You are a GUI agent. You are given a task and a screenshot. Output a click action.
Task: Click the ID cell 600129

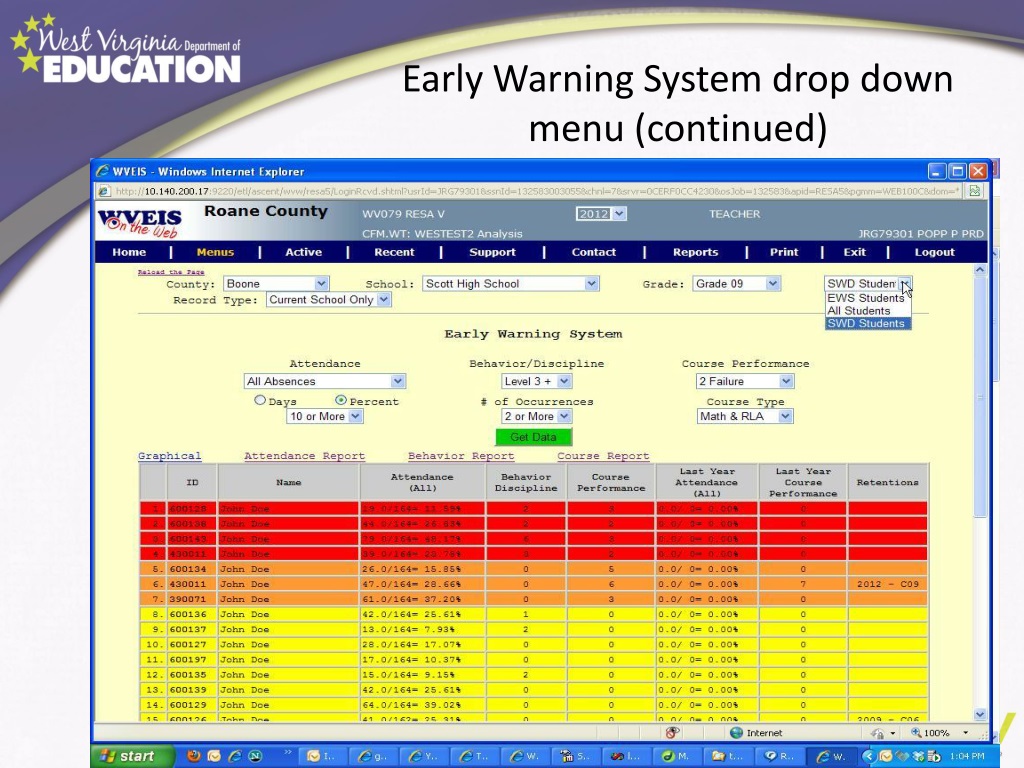click(x=192, y=705)
